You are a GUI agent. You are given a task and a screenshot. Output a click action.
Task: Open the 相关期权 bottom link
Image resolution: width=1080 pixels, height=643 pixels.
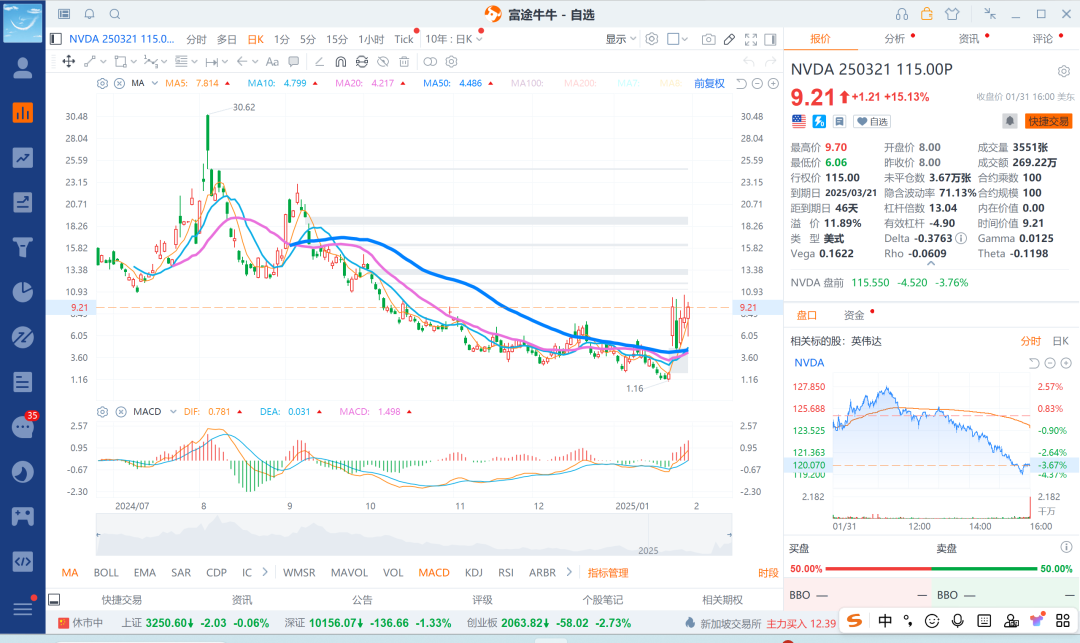click(723, 600)
